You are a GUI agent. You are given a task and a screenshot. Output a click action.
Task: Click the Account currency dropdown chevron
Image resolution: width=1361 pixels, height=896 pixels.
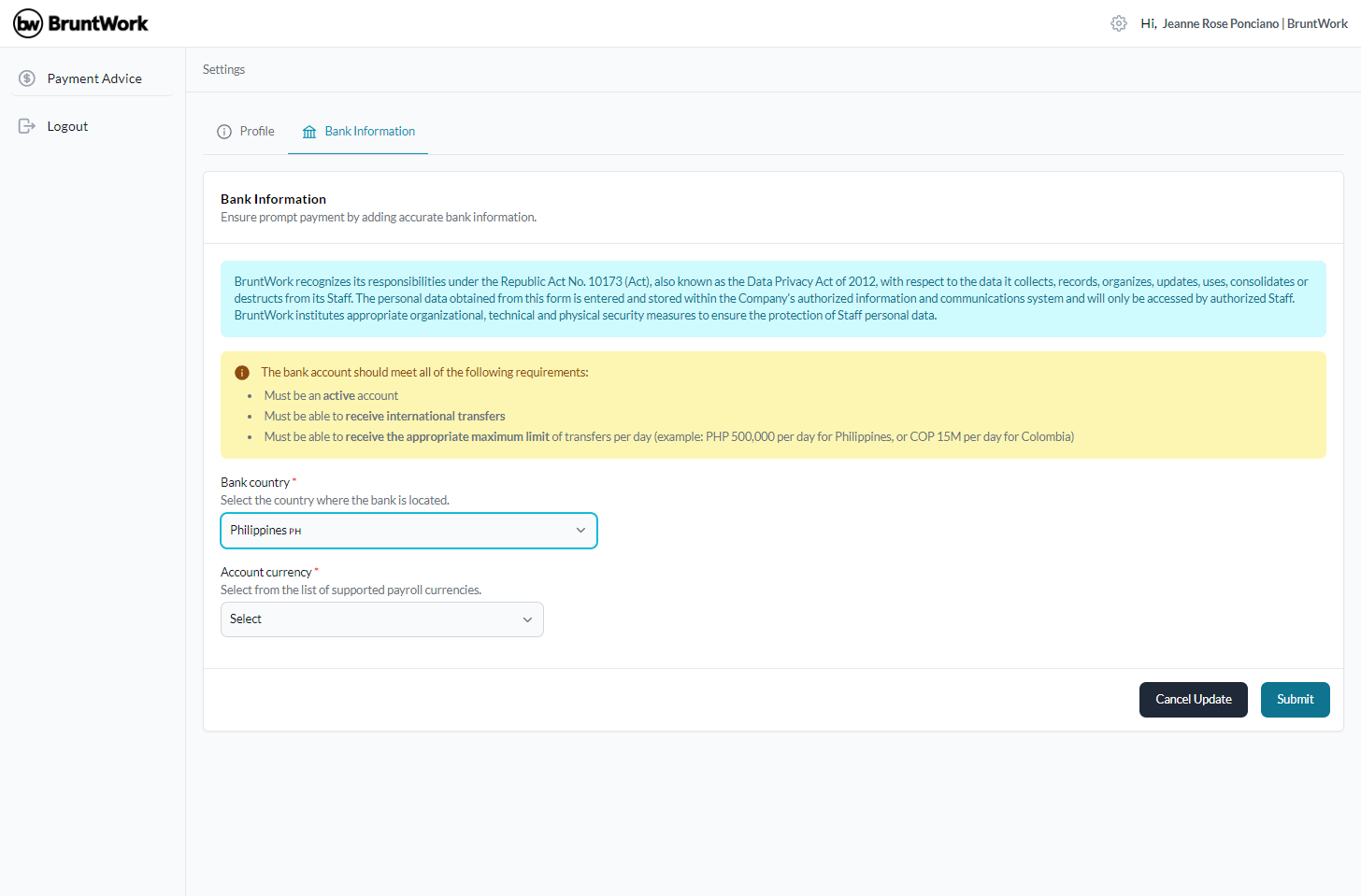[527, 619]
